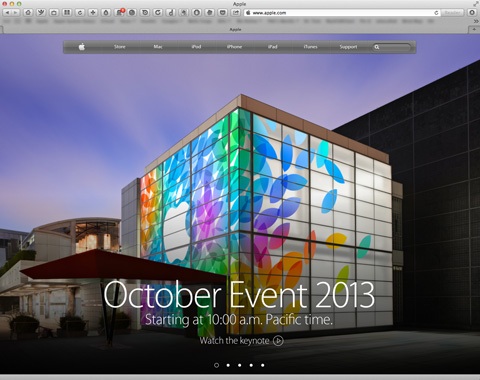Click the Top Sites grid icon

tap(67, 13)
